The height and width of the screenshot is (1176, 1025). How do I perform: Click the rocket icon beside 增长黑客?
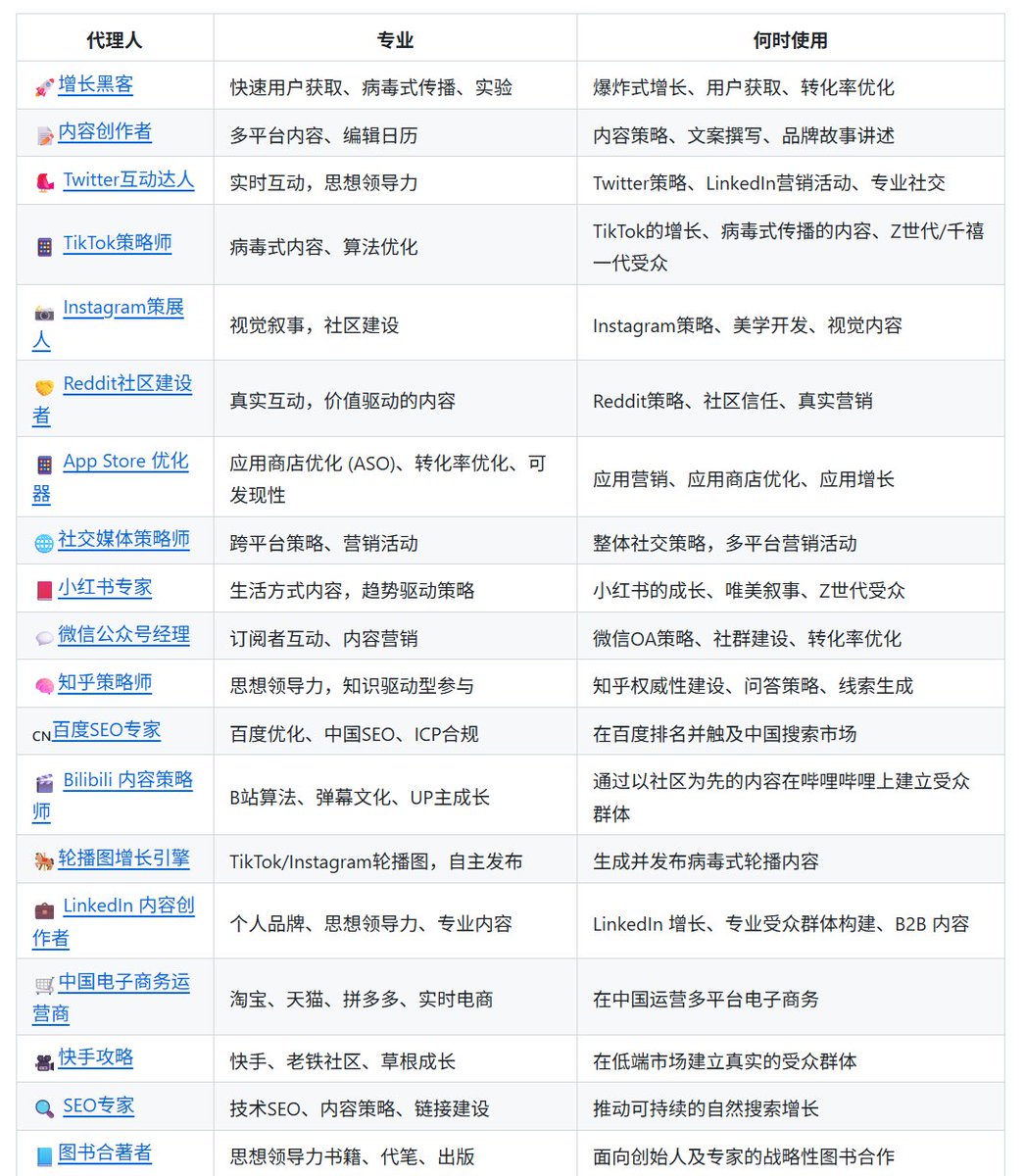coord(44,88)
